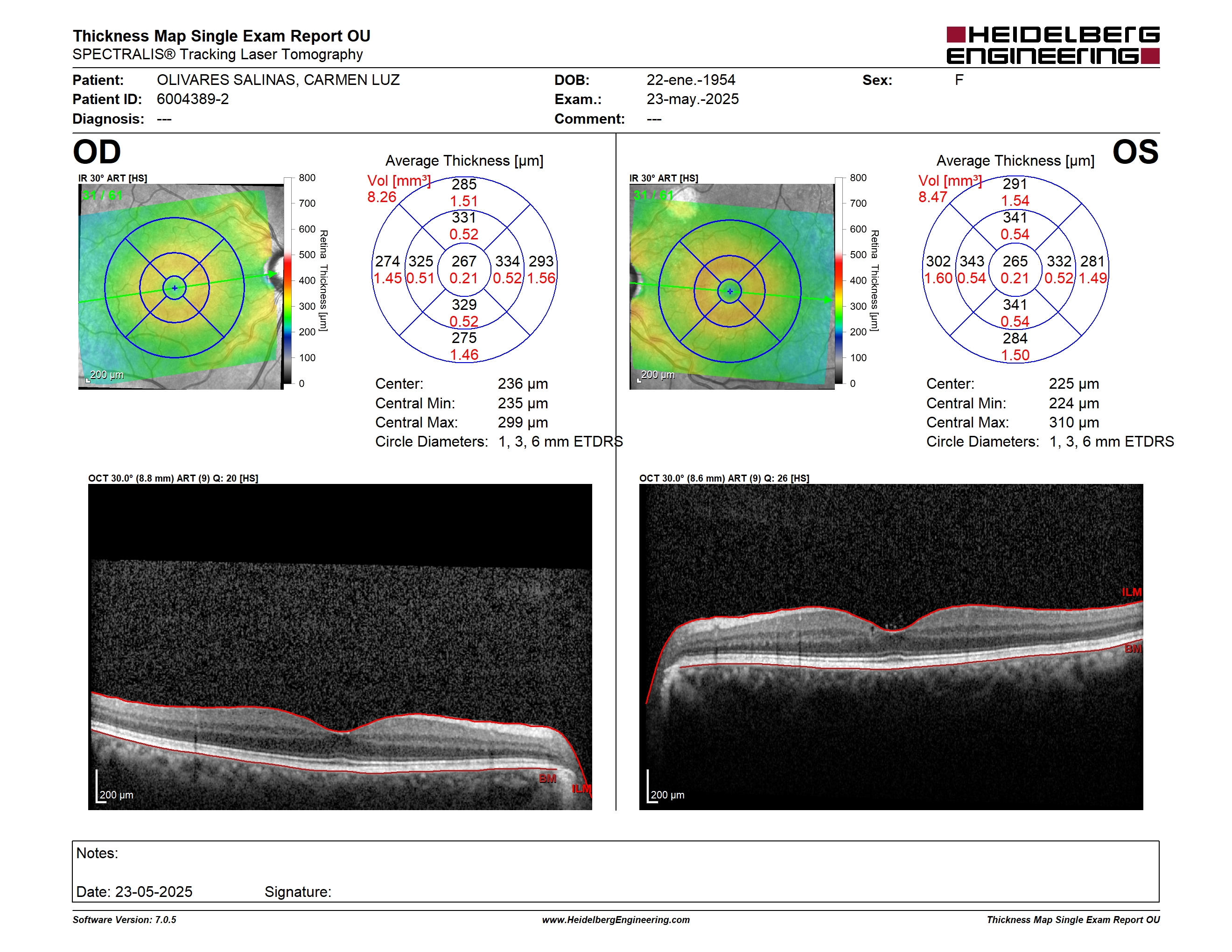
Task: Click OS inner nasal thickness 343
Action: [972, 261]
